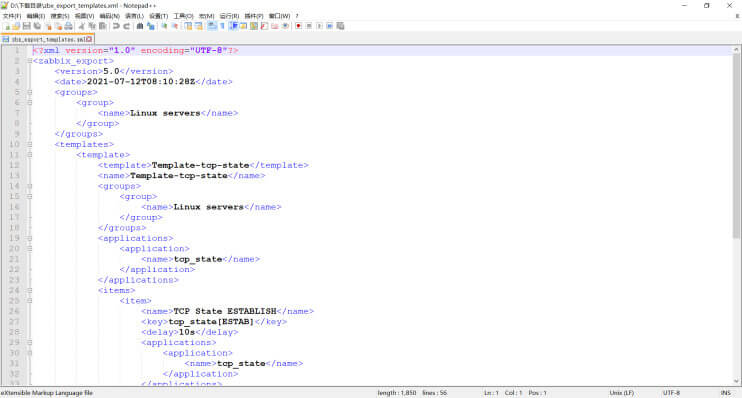Collapse the templates node on line 10
Viewport: 742px width, 398px height.
(29, 144)
